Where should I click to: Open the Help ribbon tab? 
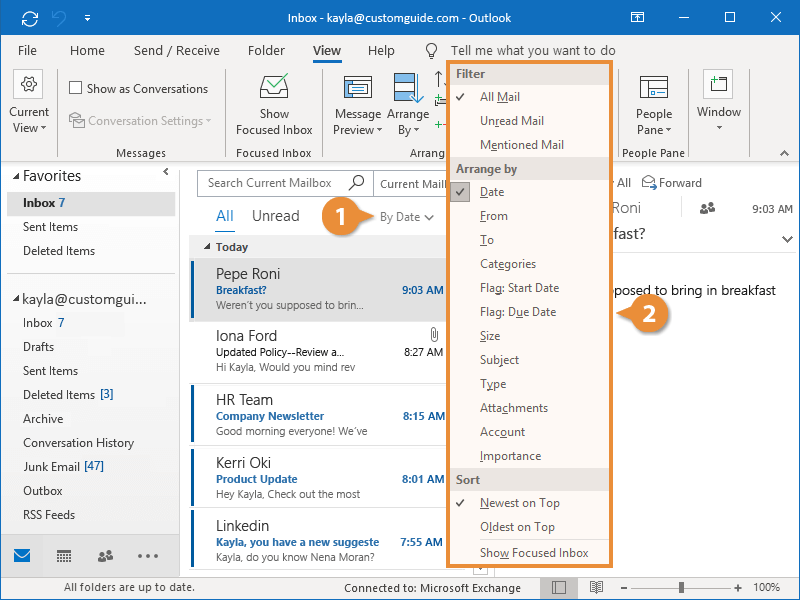click(x=381, y=51)
